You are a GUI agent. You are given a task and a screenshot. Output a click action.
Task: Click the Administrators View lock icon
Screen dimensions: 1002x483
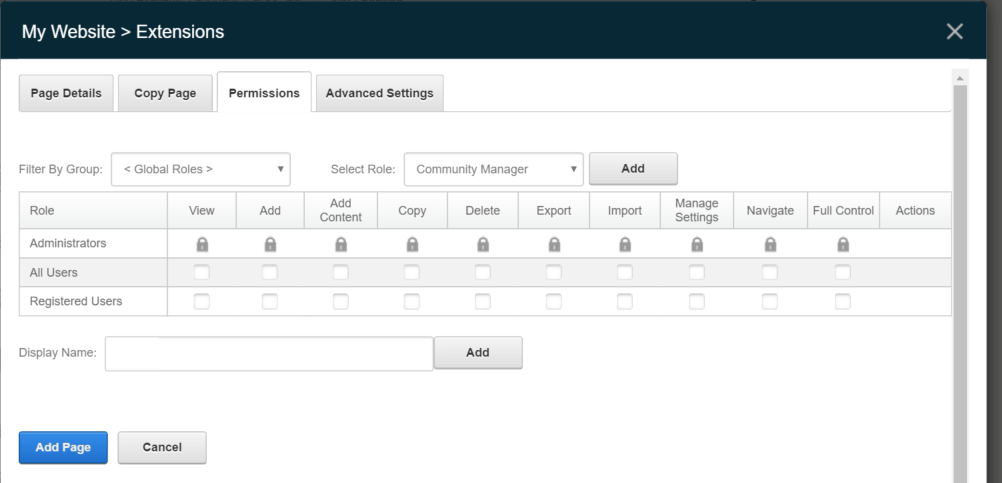[x=202, y=244]
